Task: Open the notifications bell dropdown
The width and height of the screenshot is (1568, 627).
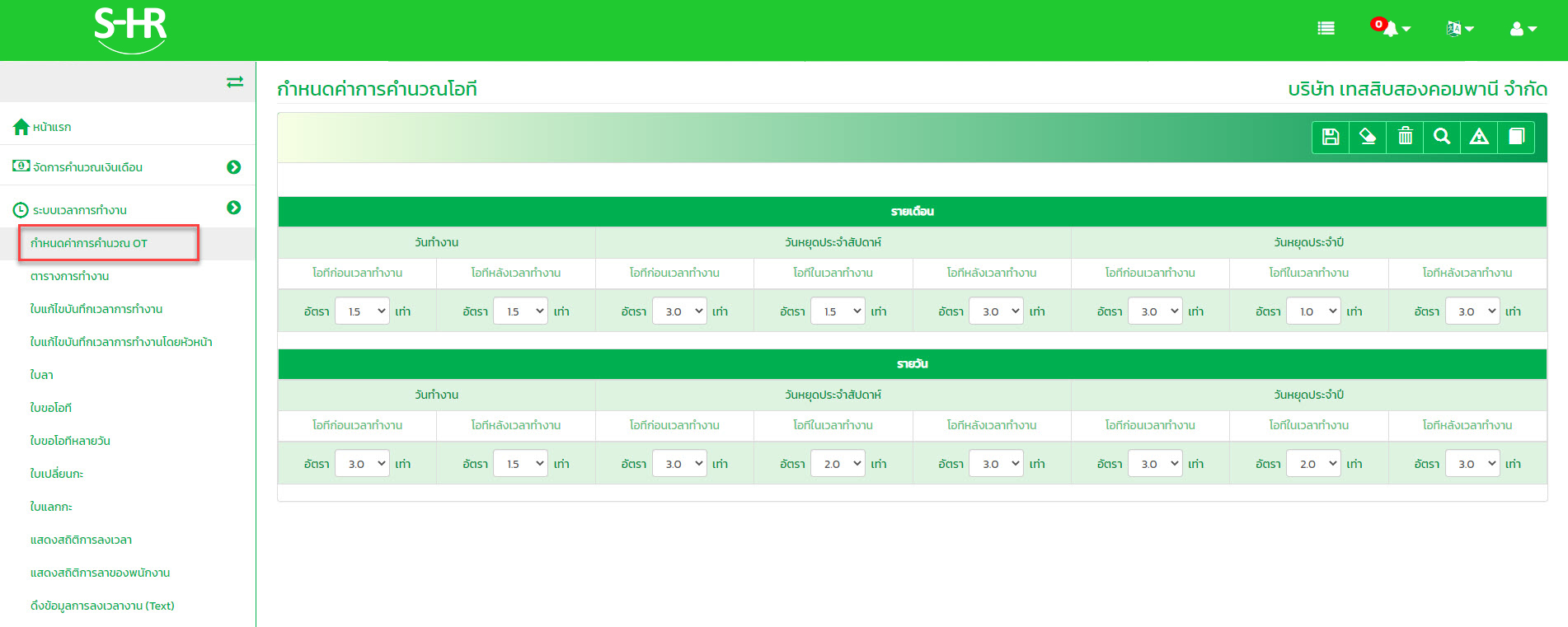Action: pos(1392,28)
